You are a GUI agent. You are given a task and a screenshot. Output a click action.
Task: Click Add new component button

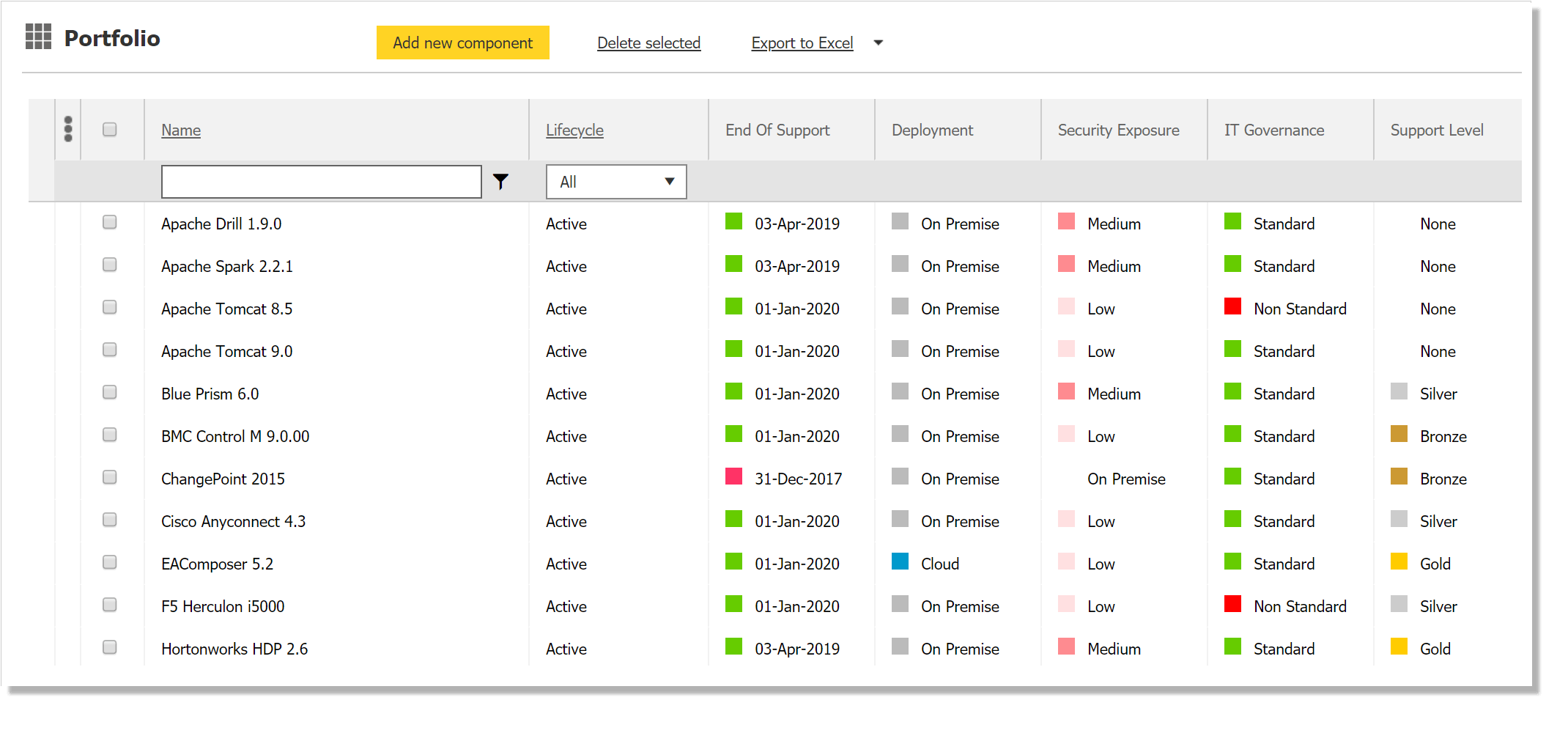coord(463,43)
